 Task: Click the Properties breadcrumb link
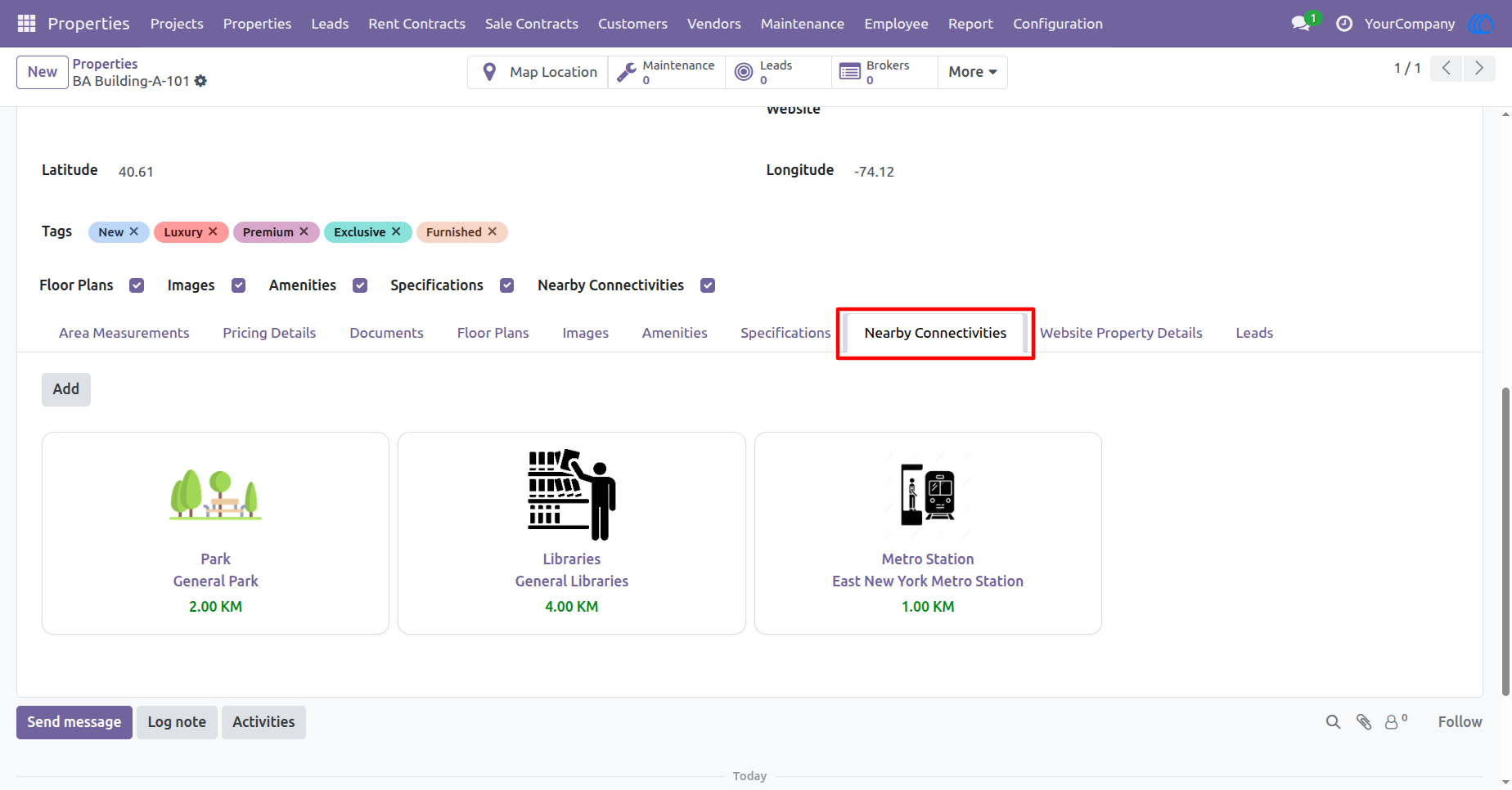click(x=105, y=64)
